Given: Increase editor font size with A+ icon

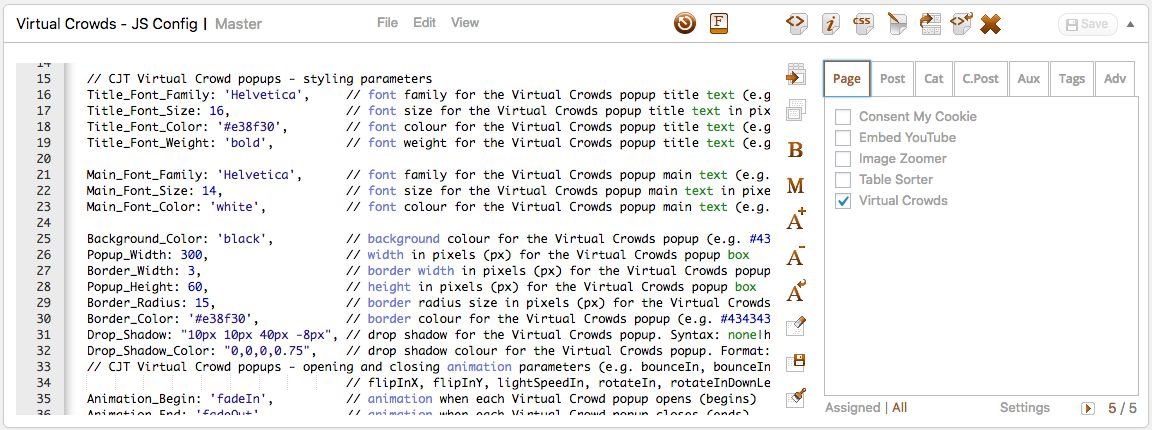Looking at the screenshot, I should click(x=796, y=219).
